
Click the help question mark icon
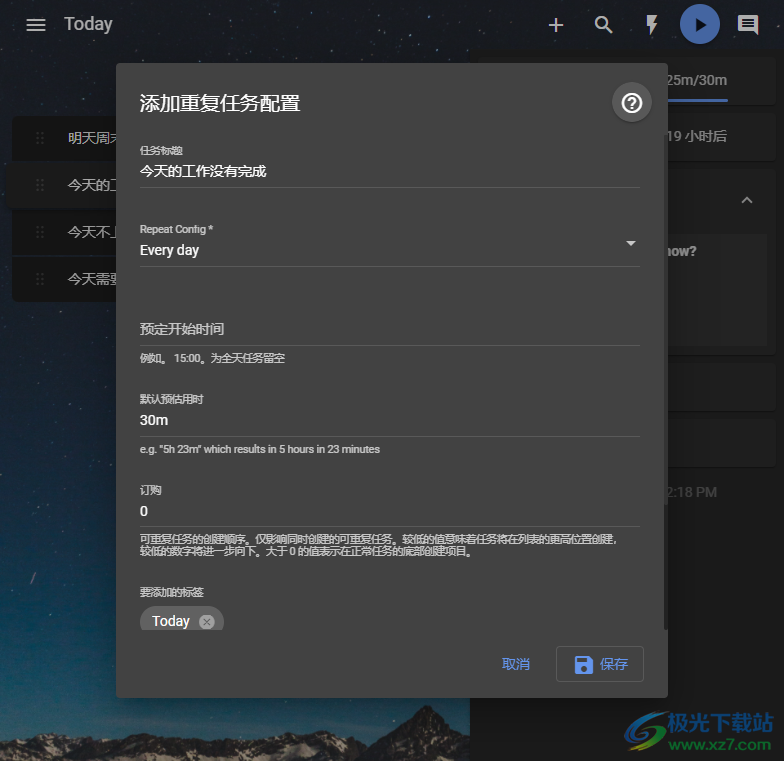tap(632, 103)
